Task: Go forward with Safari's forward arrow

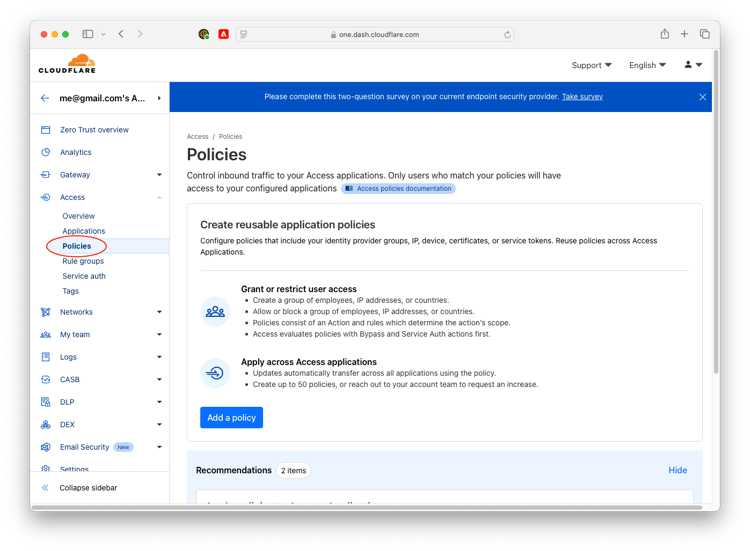Action: pos(140,34)
